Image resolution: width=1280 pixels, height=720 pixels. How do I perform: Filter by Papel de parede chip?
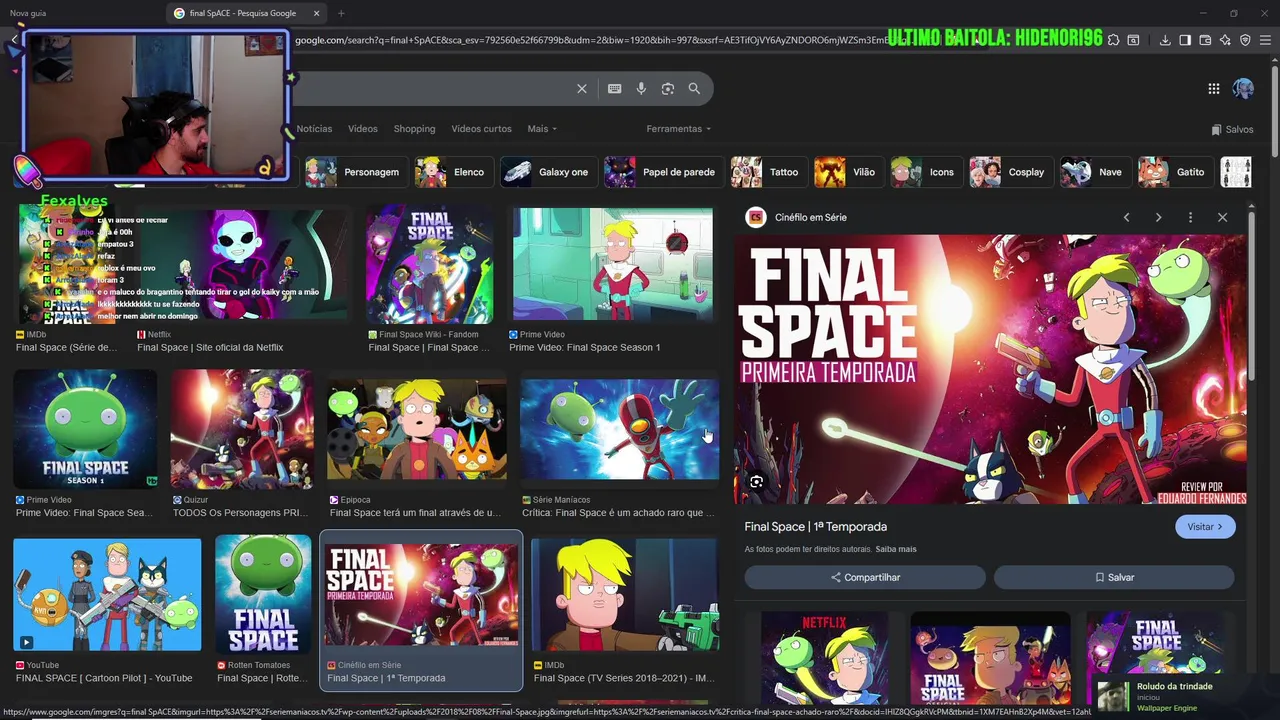click(x=662, y=172)
